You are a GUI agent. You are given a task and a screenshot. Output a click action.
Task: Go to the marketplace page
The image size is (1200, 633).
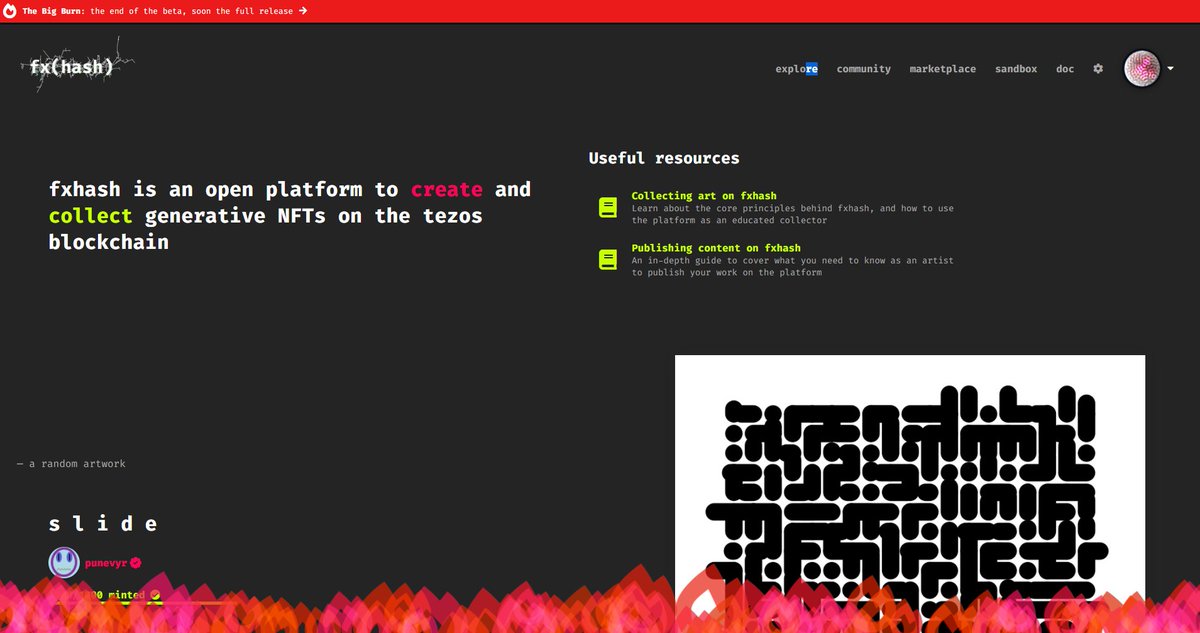(943, 69)
